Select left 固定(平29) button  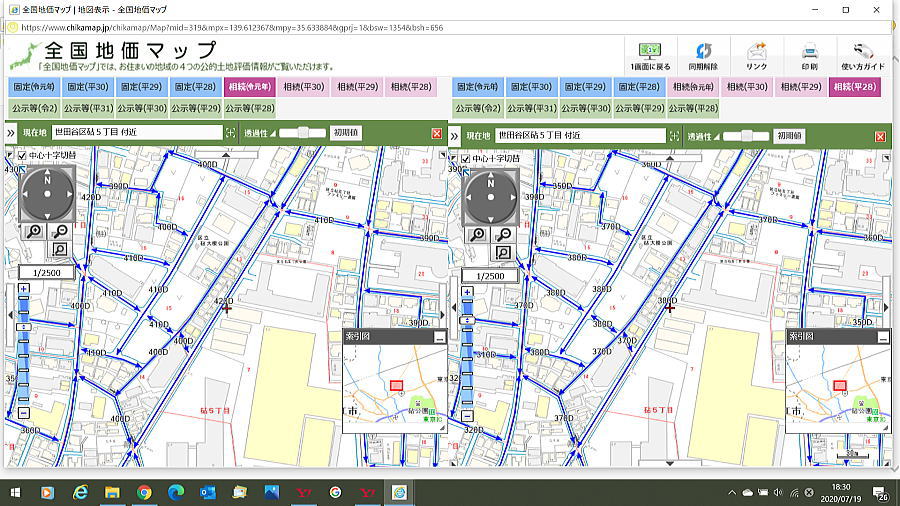[x=142, y=87]
